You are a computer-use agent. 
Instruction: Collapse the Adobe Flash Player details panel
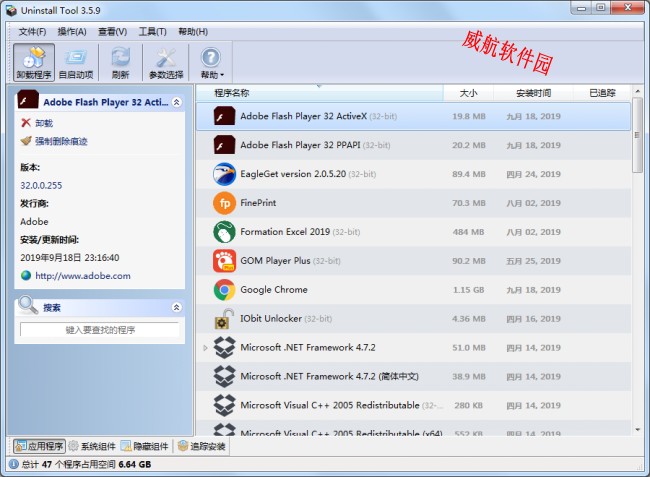[177, 102]
